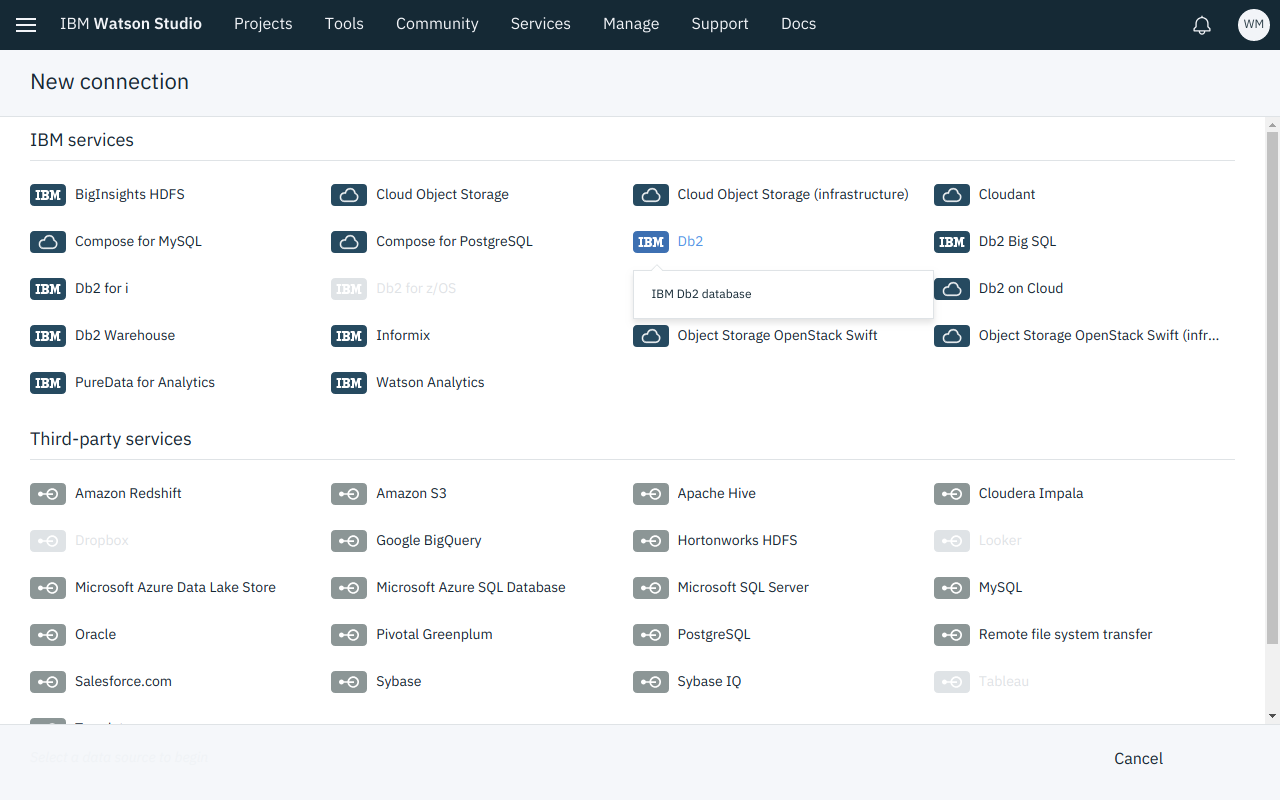Click the Compose for MySQL cloud icon
1280x800 pixels.
(x=48, y=242)
